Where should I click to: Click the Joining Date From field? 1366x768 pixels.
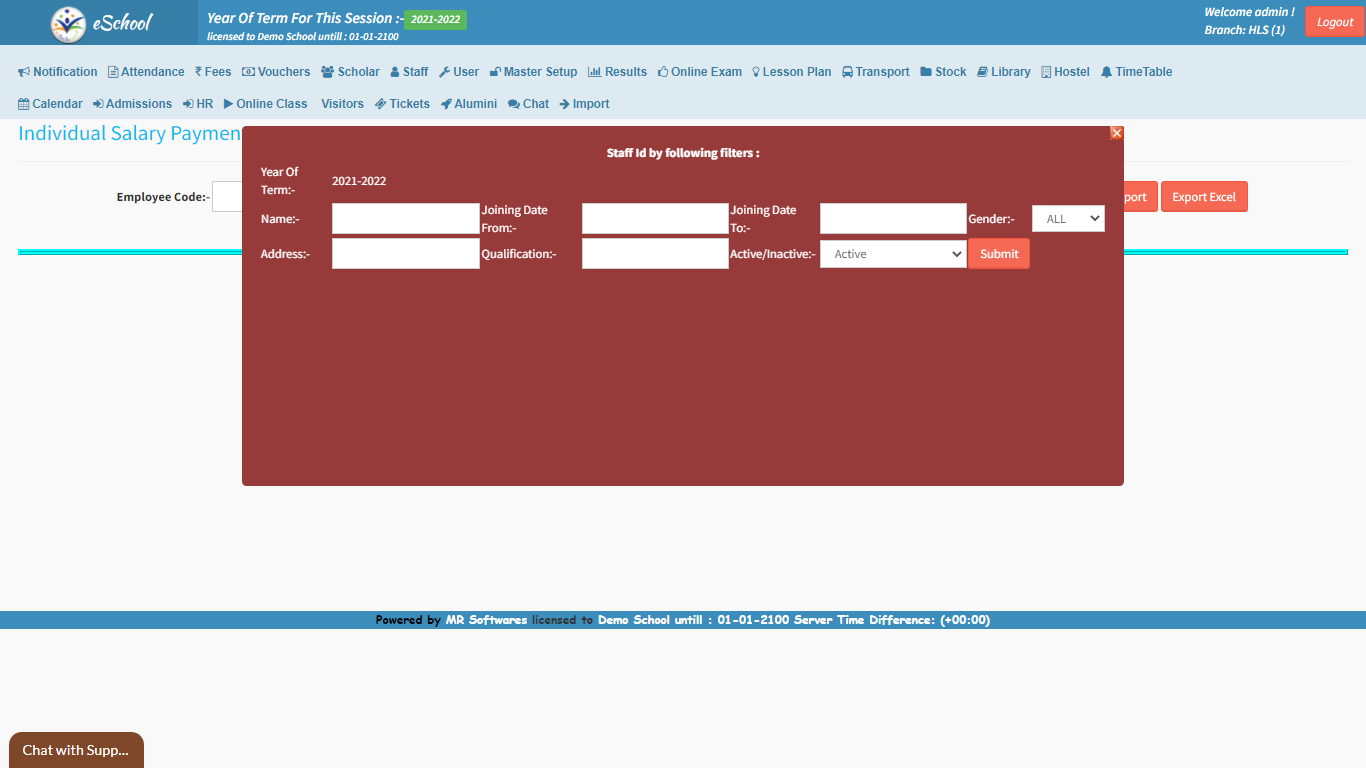[655, 219]
